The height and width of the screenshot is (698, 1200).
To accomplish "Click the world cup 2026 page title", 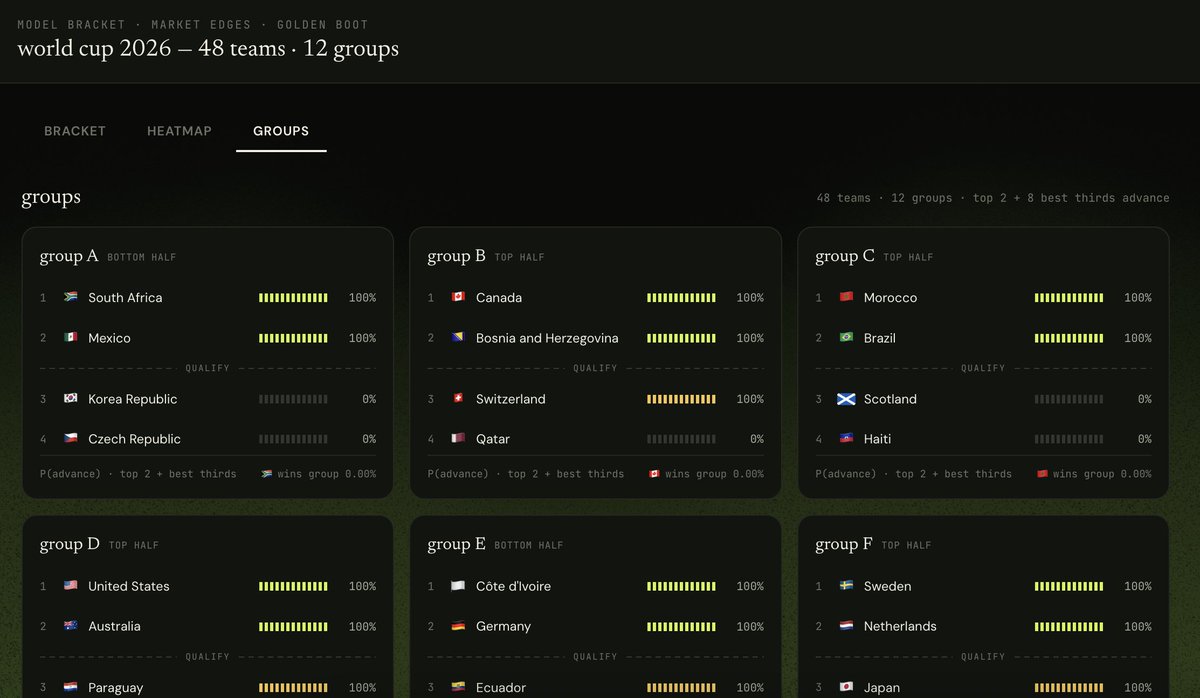I will pyautogui.click(x=208, y=48).
